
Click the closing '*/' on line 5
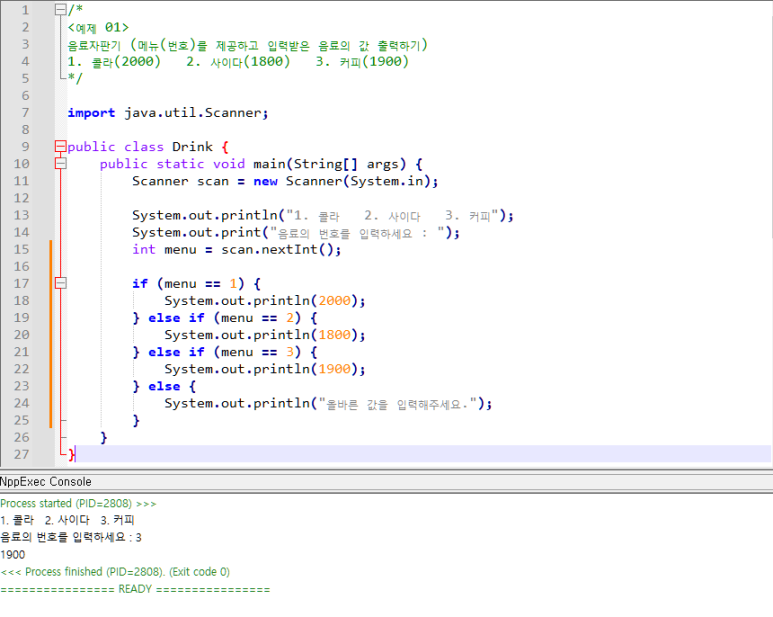pos(75,78)
